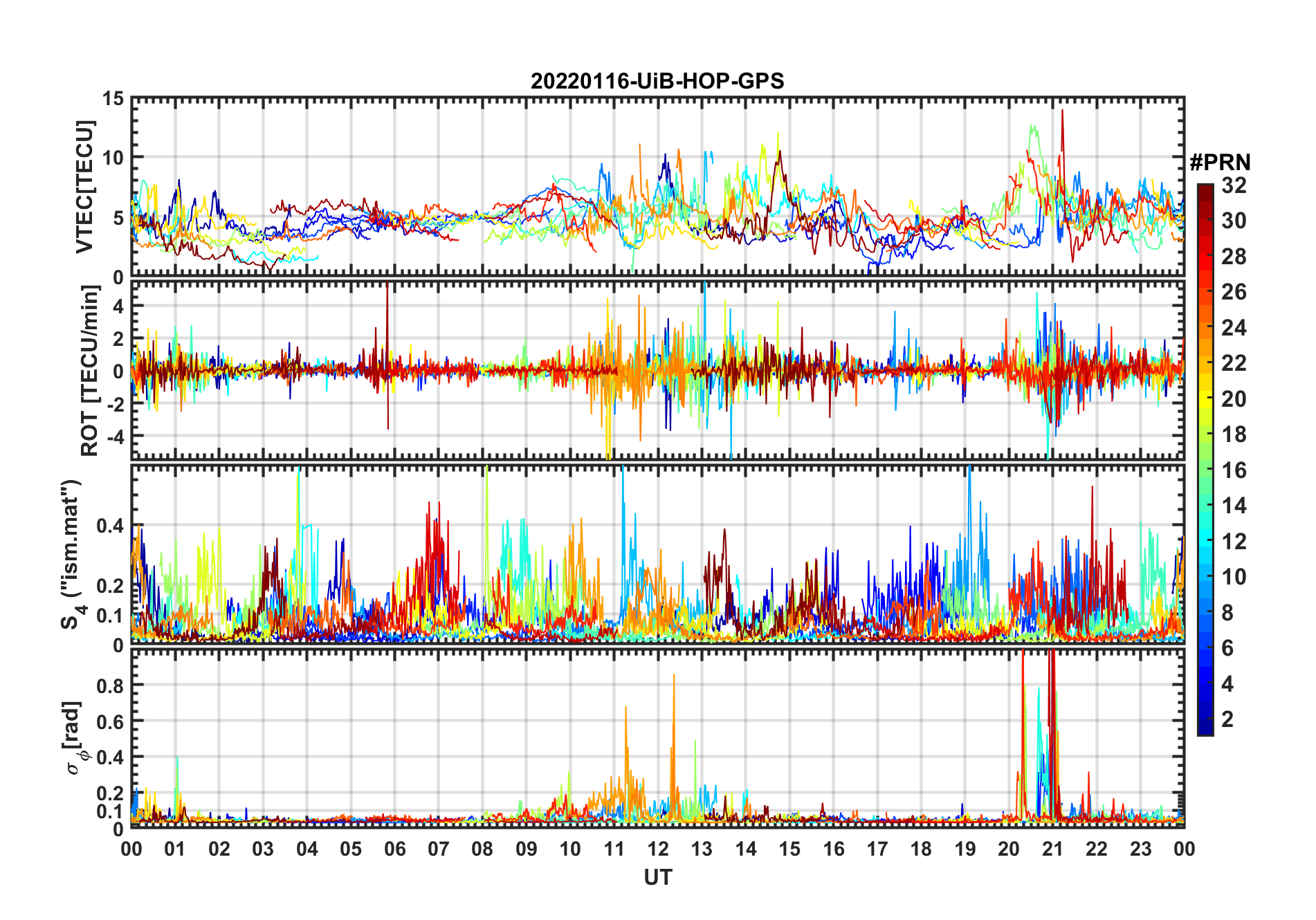This screenshot has height=920, width=1316.
Task: Select colorbar tick label 16
Action: [x=1234, y=470]
